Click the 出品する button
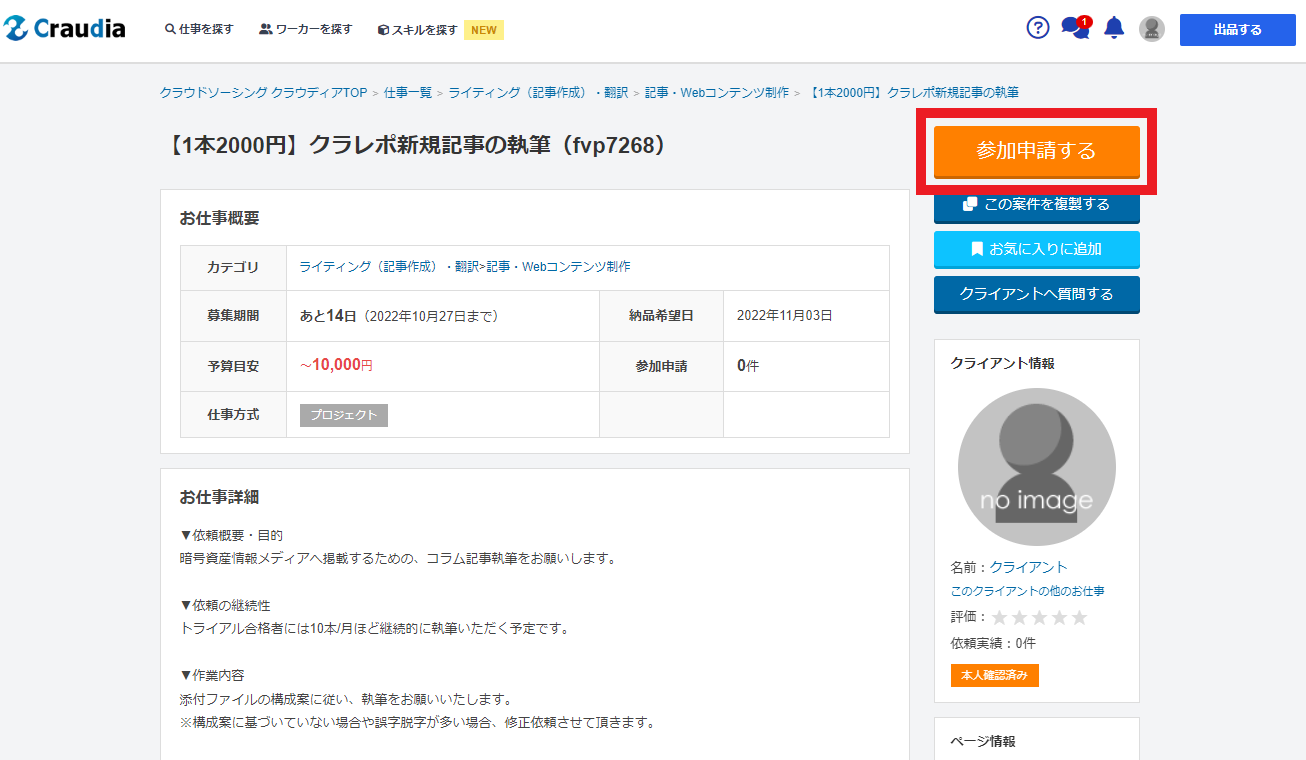 1237,30
